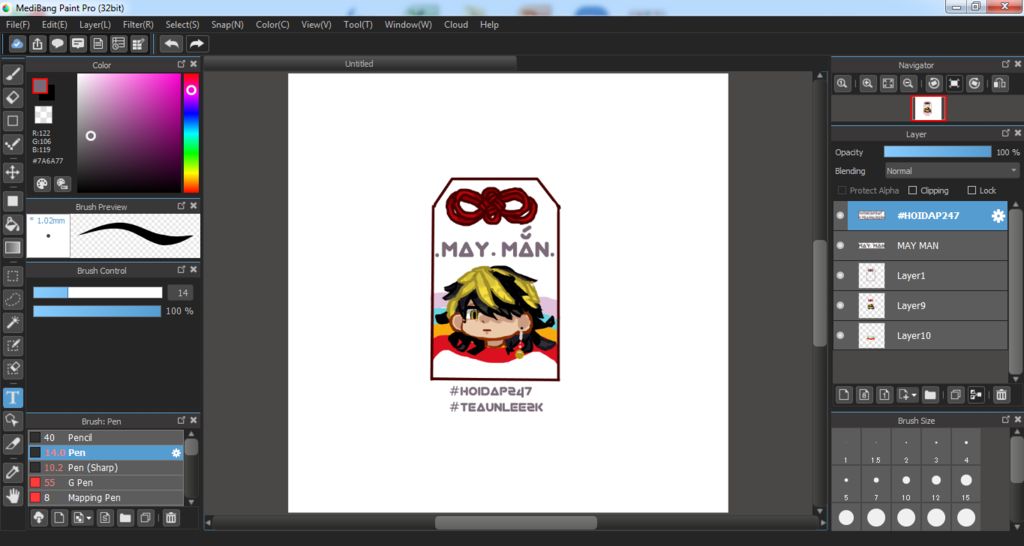Select the Rectangle Select tool
Viewport: 1024px width, 546px height.
(12, 276)
